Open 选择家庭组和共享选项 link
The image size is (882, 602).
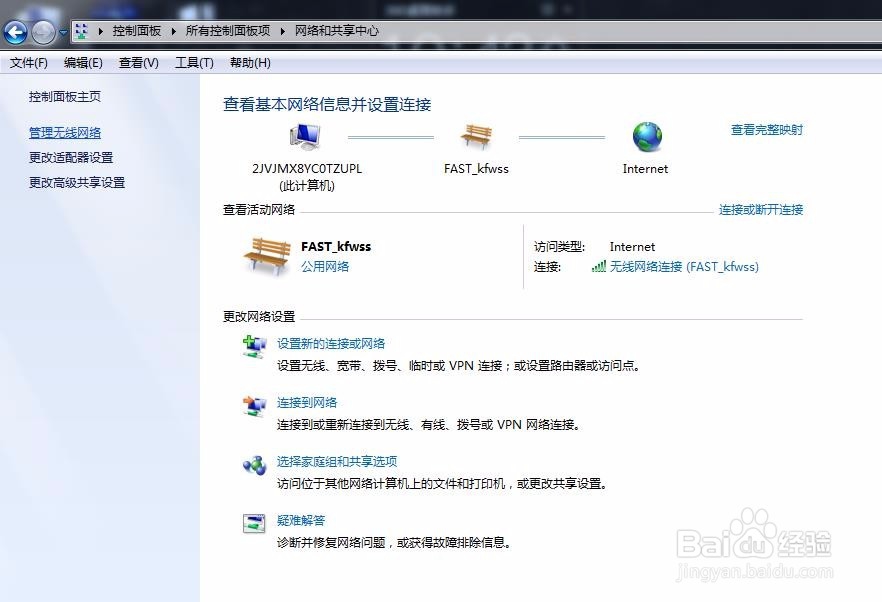coord(337,462)
